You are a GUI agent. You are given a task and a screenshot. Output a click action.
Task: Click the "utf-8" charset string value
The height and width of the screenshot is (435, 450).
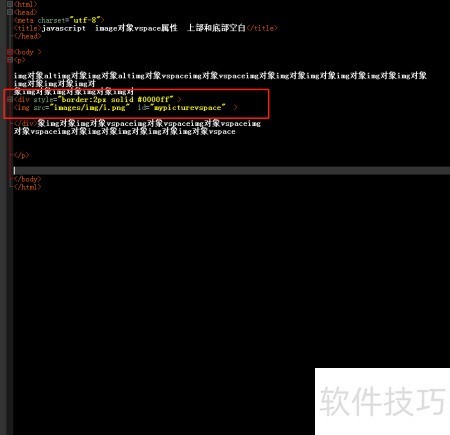click(85, 20)
